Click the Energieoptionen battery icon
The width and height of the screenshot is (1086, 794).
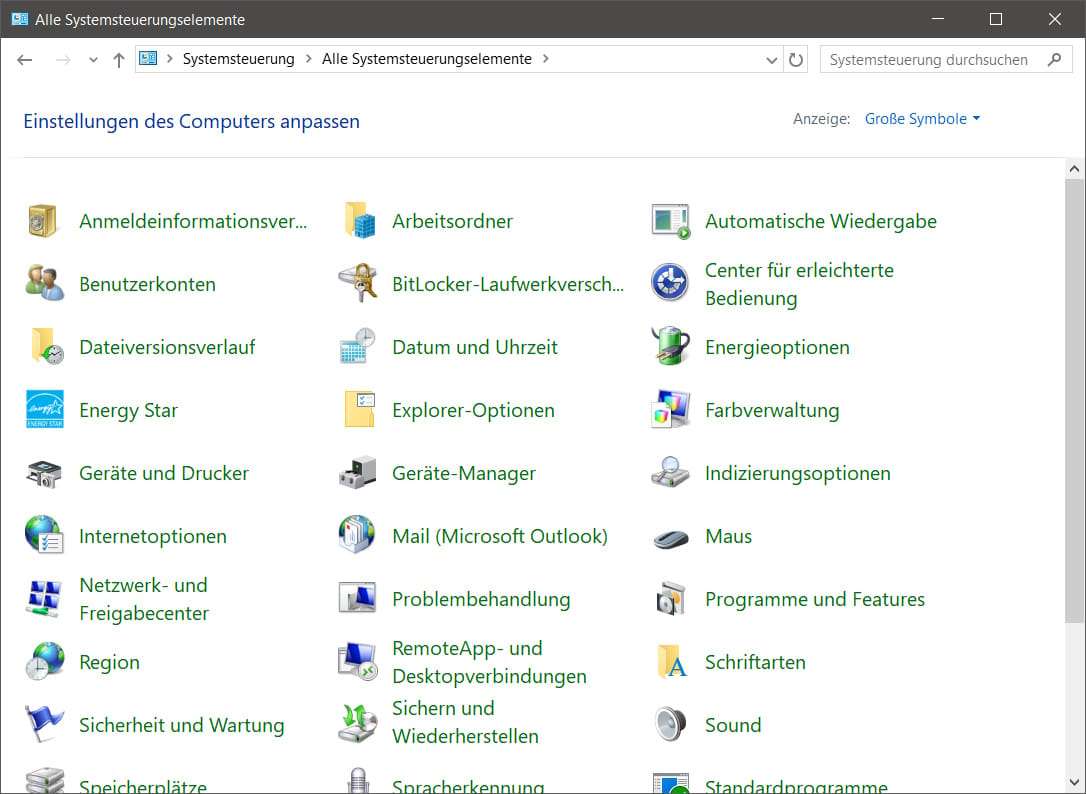tap(670, 347)
